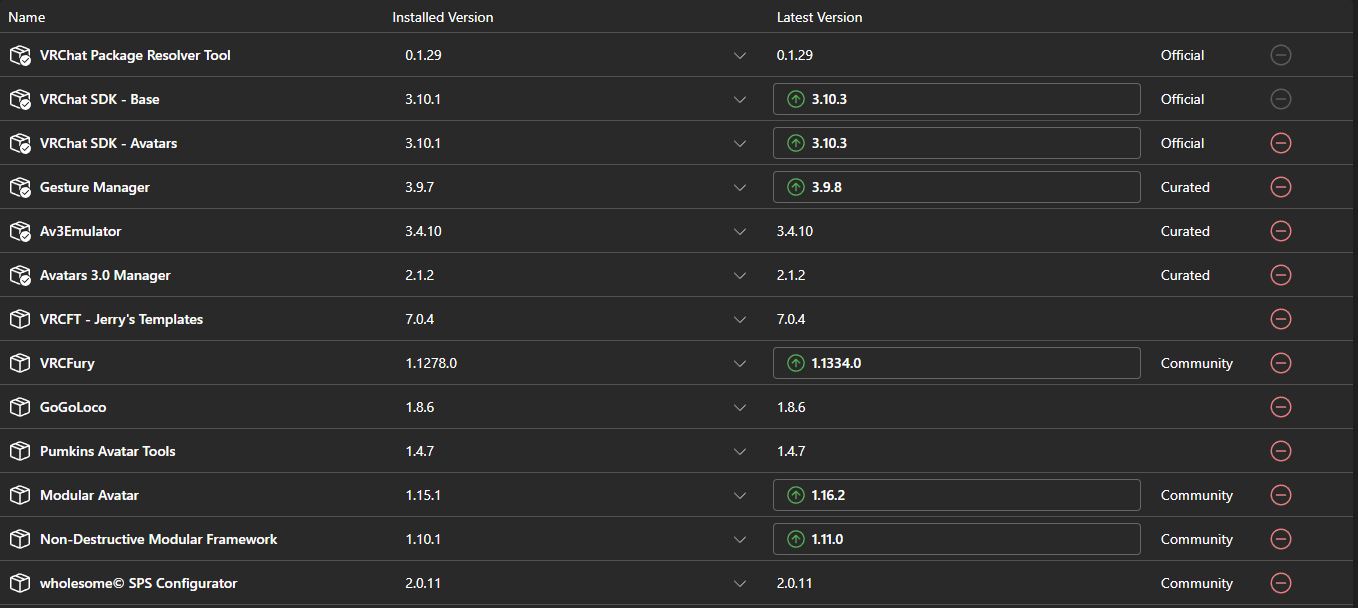Click the VRCFury remove icon
The height and width of the screenshot is (608, 1358).
1280,363
